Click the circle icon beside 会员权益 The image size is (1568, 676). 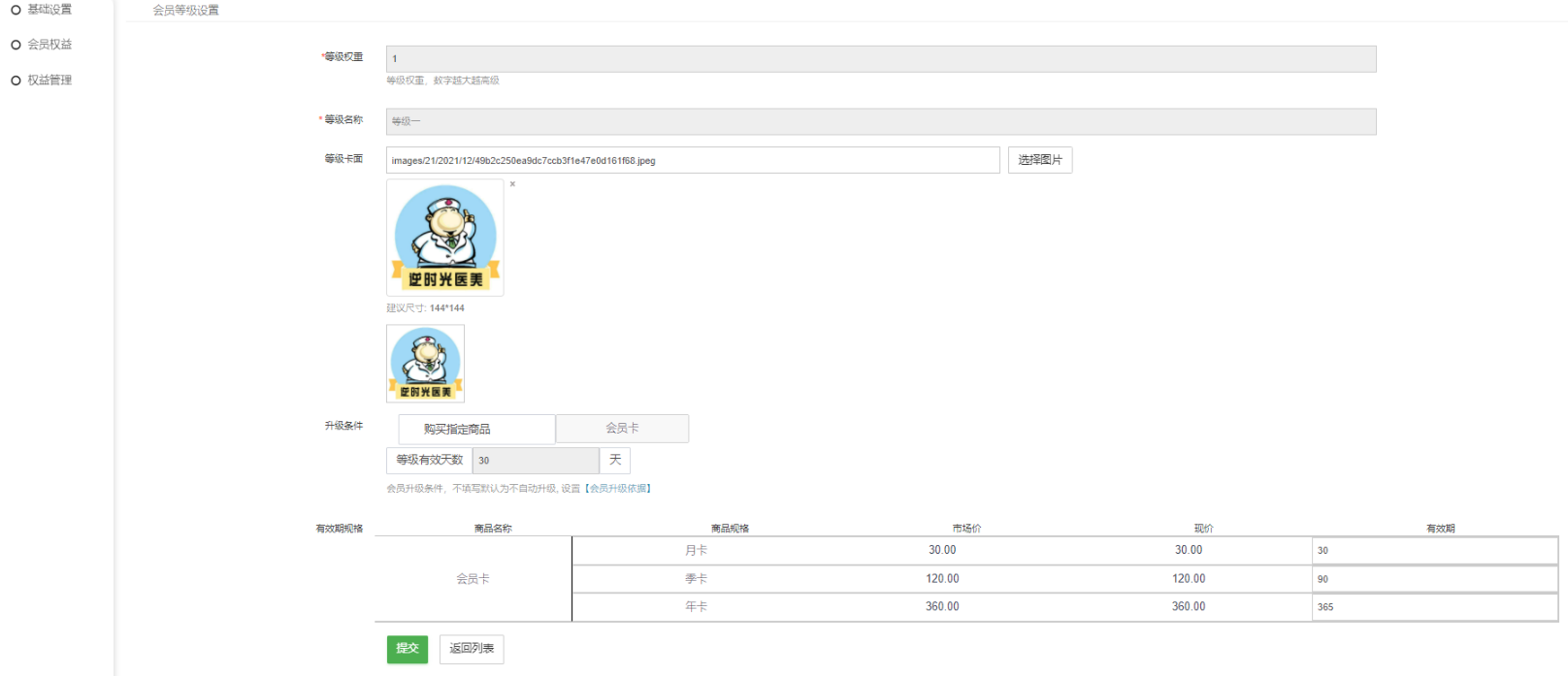(x=16, y=45)
